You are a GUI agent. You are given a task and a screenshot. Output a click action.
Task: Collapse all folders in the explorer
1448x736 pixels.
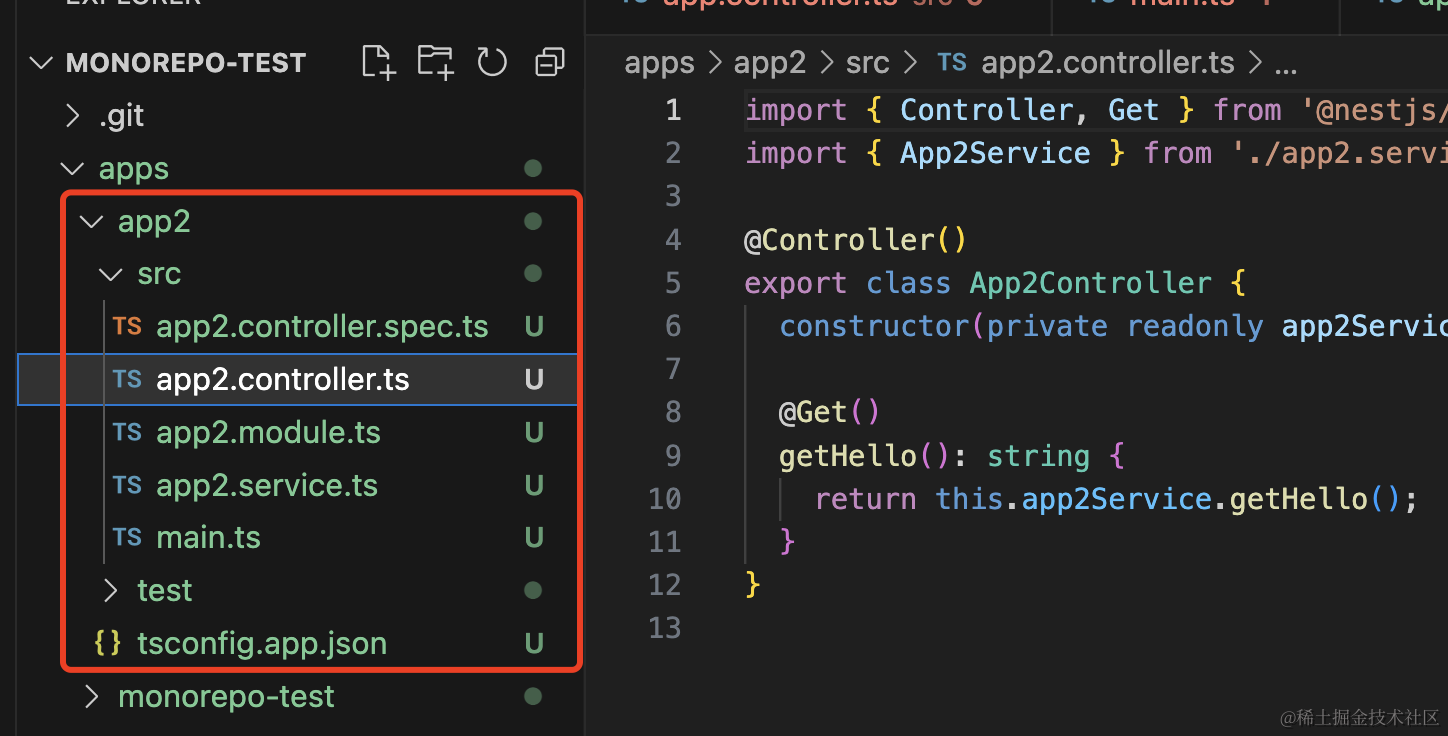549,63
